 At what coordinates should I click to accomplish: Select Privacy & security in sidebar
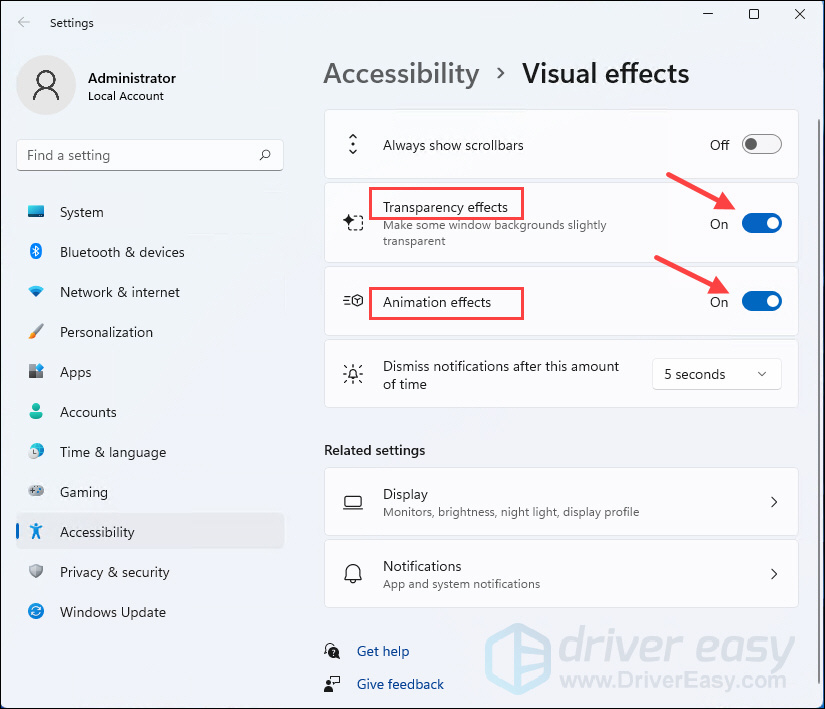coord(150,572)
